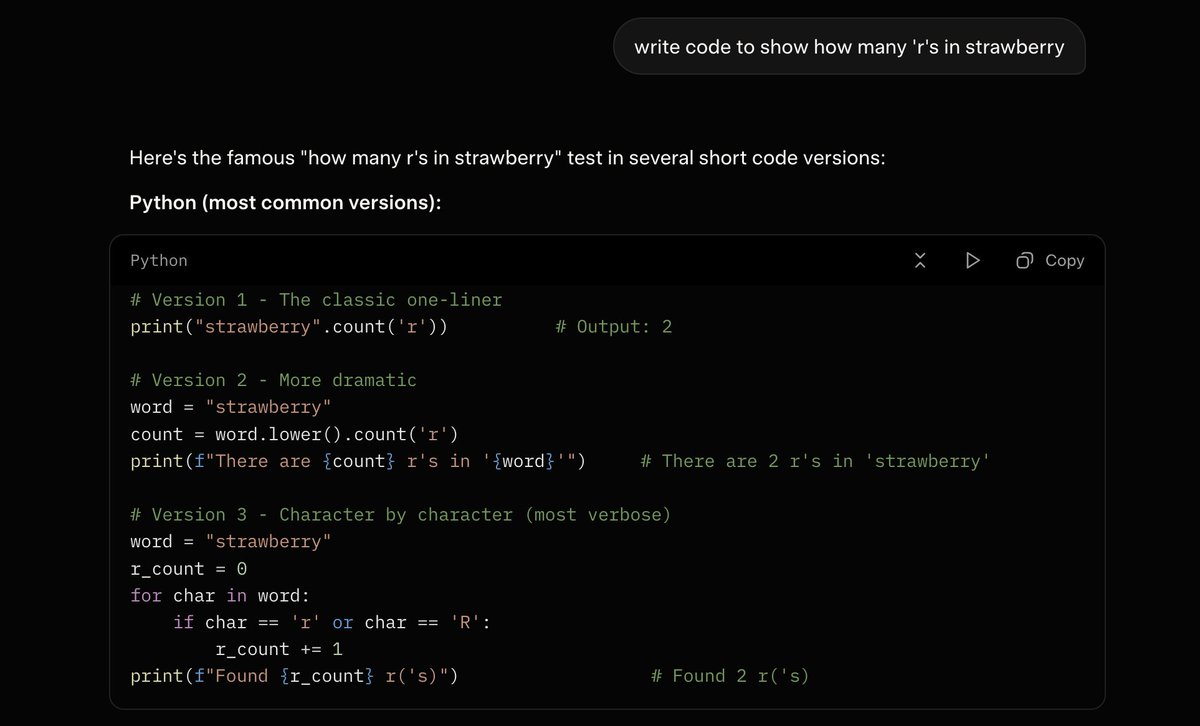This screenshot has height=726, width=1200.
Task: Click the r_count = 0 line
Action: pyautogui.click(x=188, y=569)
